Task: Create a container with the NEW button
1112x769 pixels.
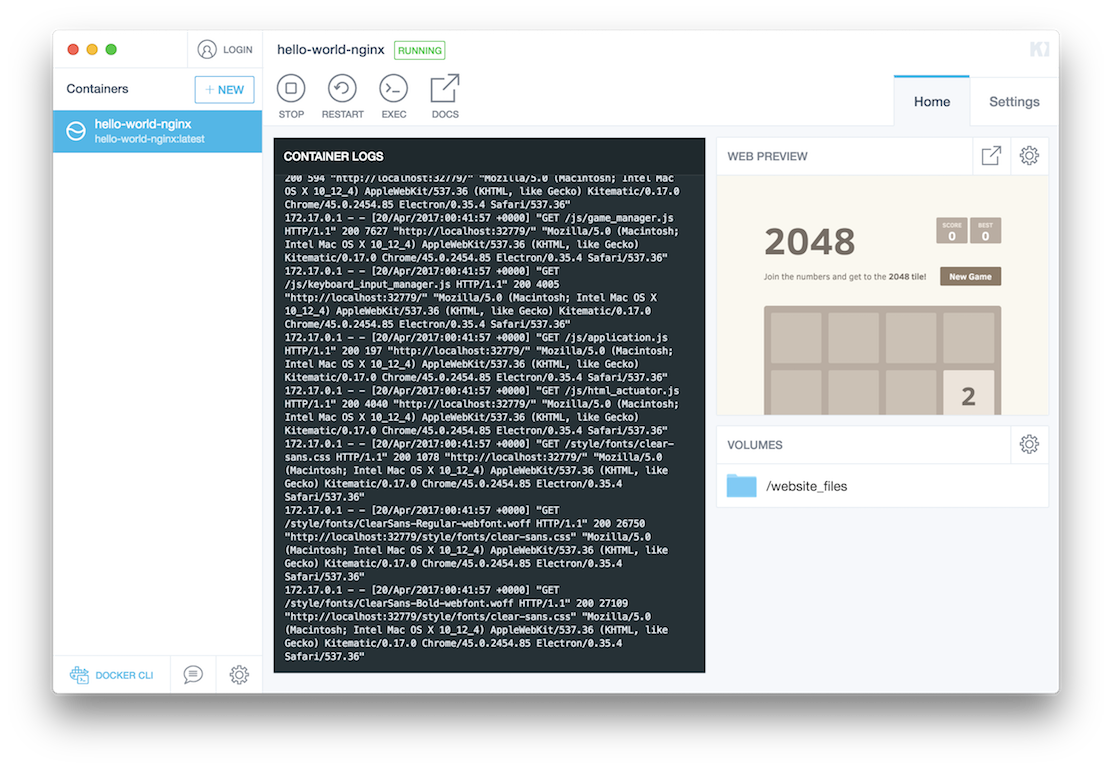Action: [x=224, y=89]
